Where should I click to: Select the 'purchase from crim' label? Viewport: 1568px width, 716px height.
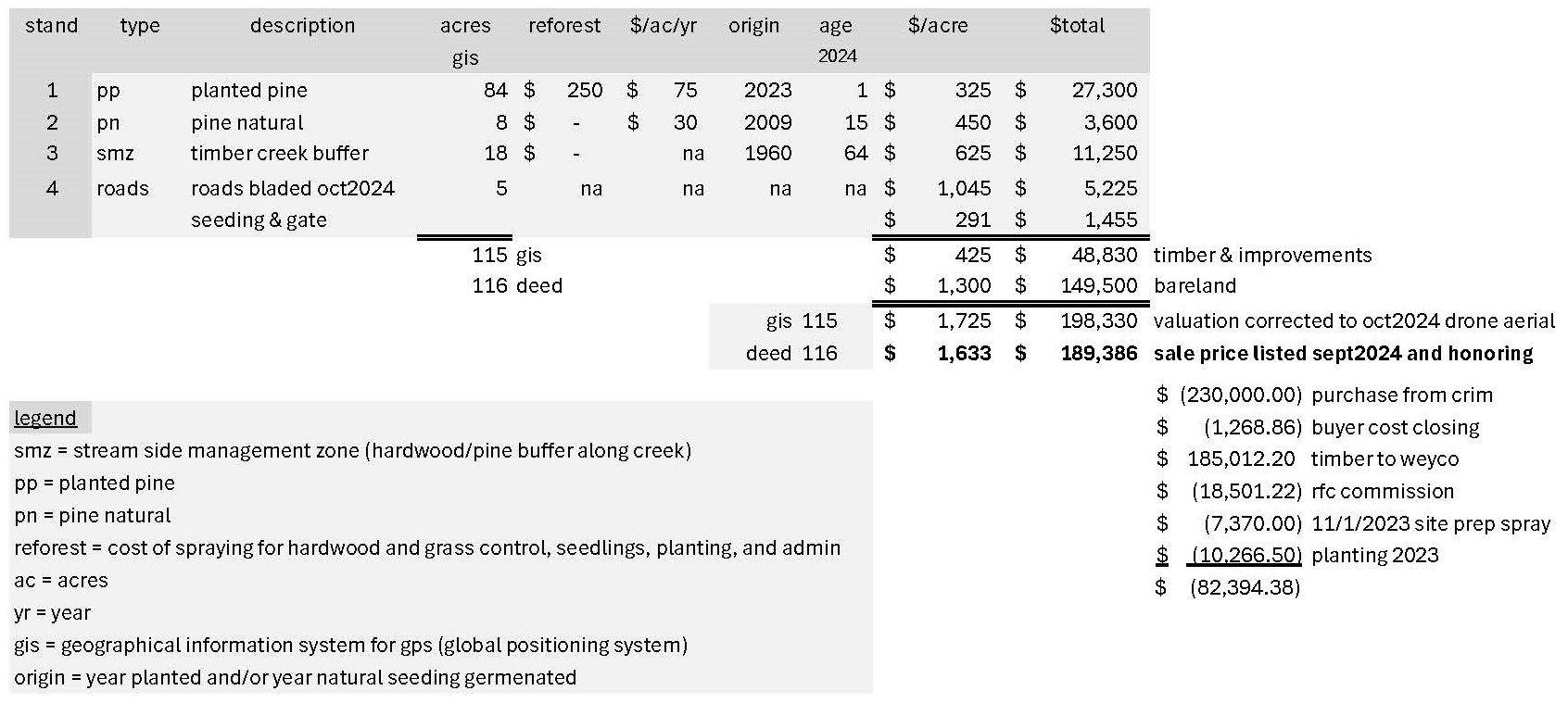pos(1402,396)
